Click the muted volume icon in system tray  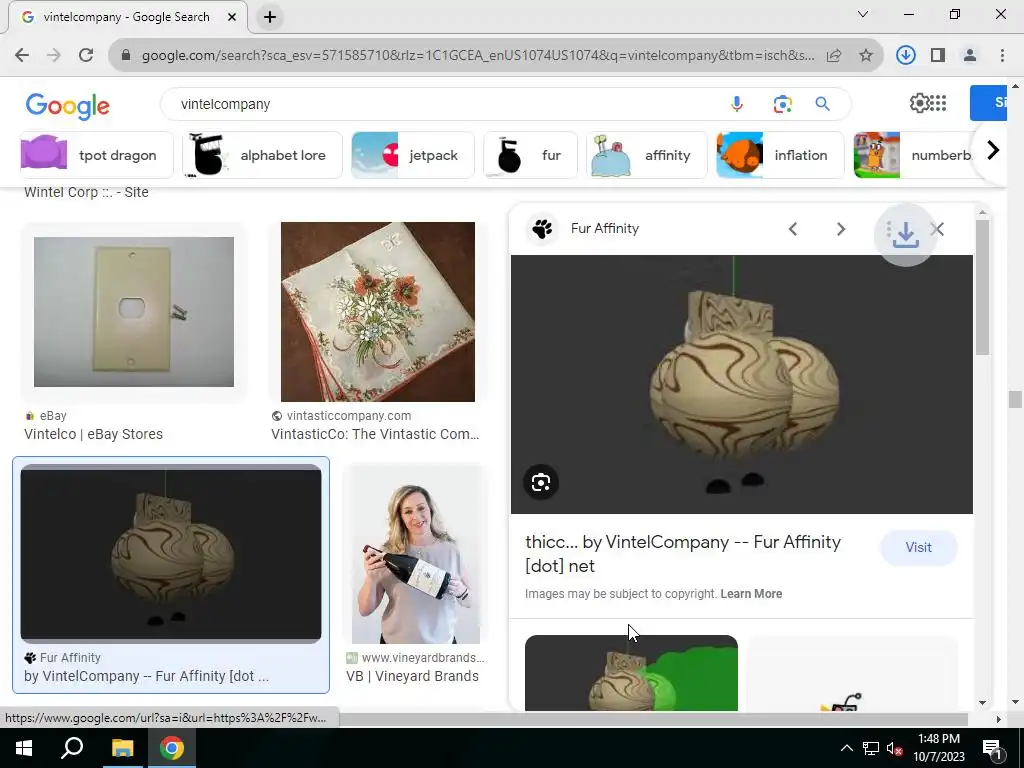click(895, 748)
